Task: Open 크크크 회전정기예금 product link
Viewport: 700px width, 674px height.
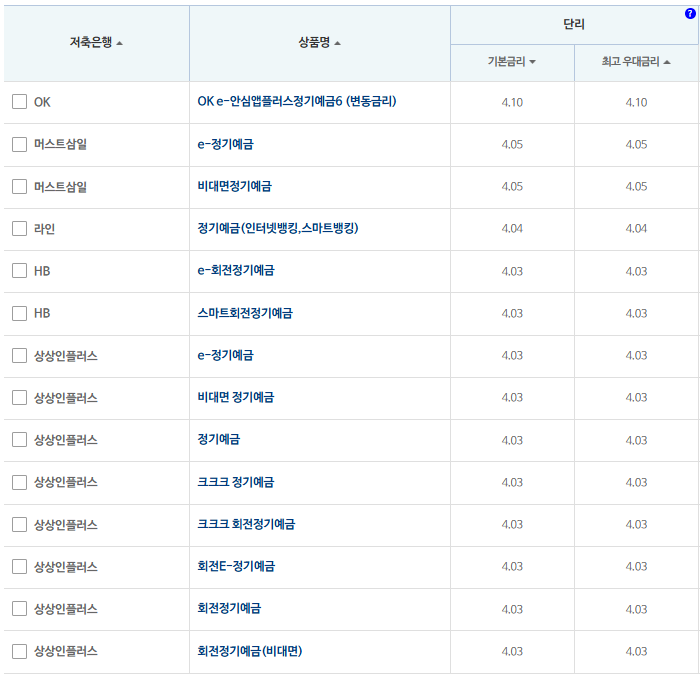Action: 246,524
